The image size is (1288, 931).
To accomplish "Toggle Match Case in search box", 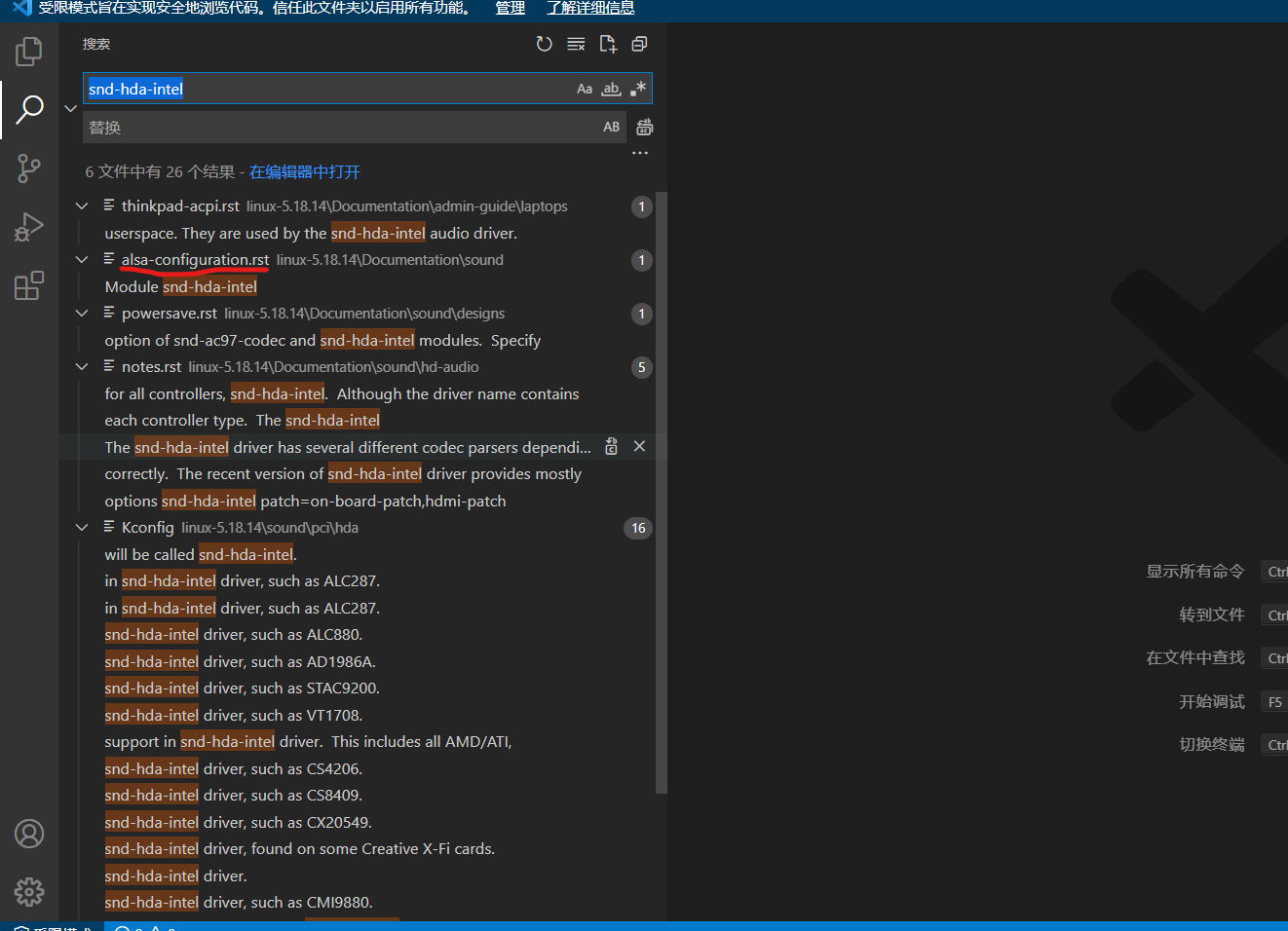I will point(585,89).
